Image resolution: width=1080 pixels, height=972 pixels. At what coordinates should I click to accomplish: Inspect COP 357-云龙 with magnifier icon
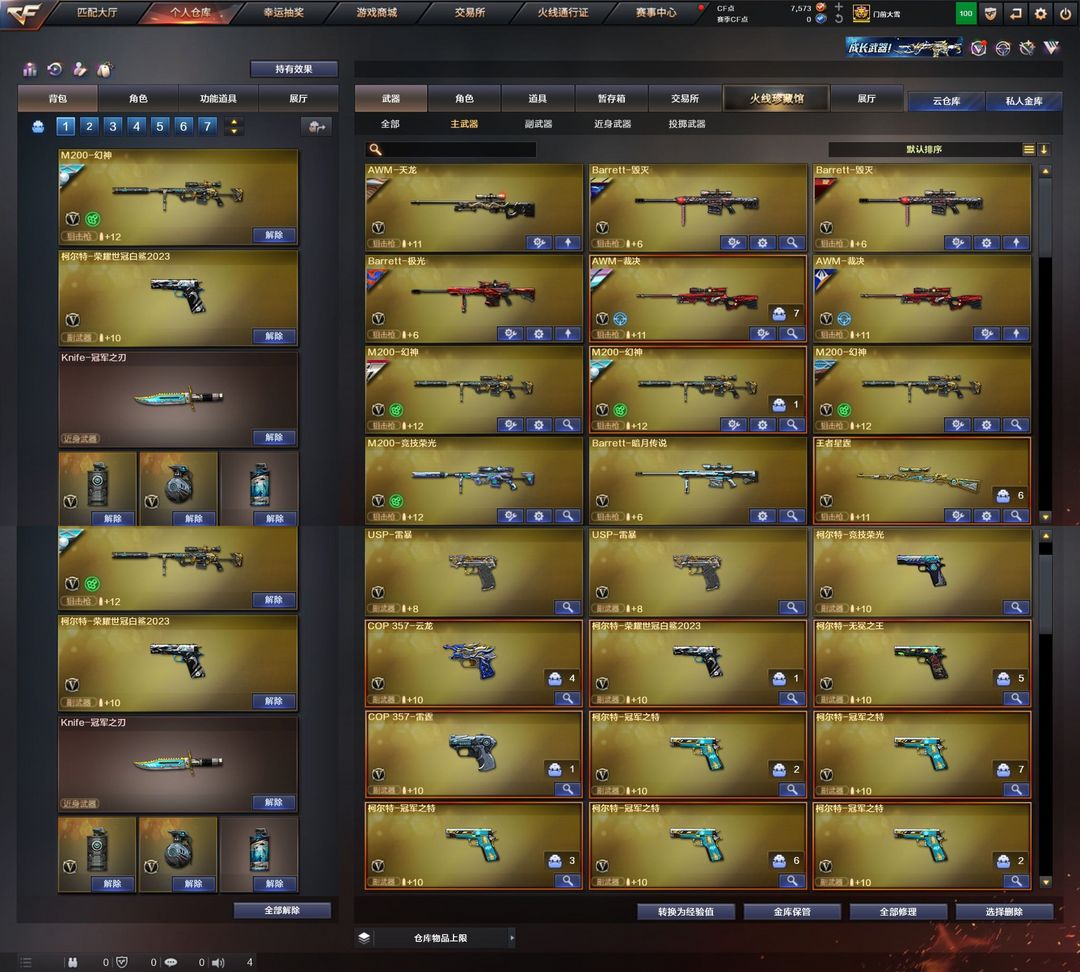click(568, 698)
